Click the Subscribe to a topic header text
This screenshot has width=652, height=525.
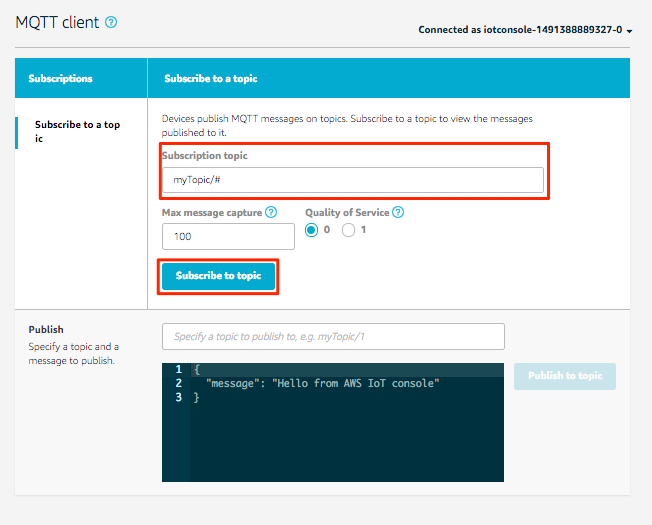tap(211, 79)
